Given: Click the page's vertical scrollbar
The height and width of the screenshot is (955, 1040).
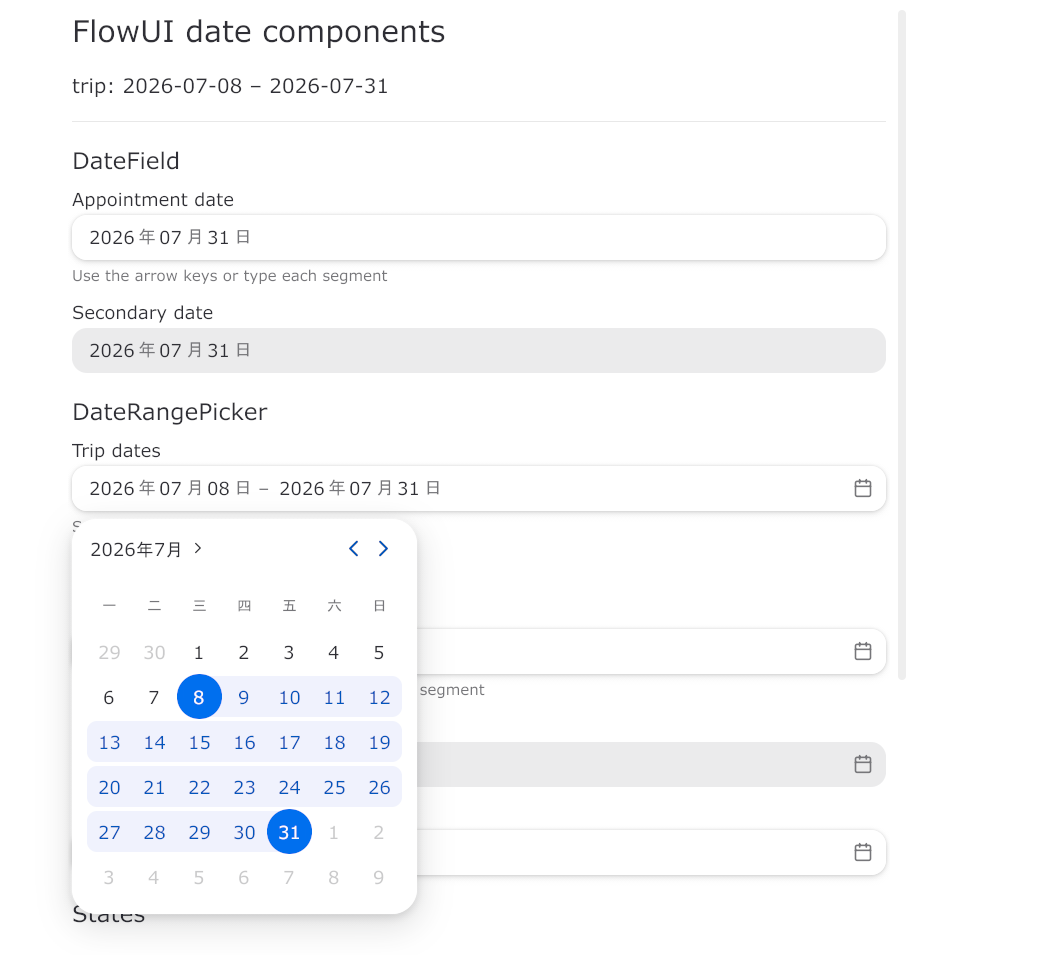Looking at the screenshot, I should (x=901, y=345).
